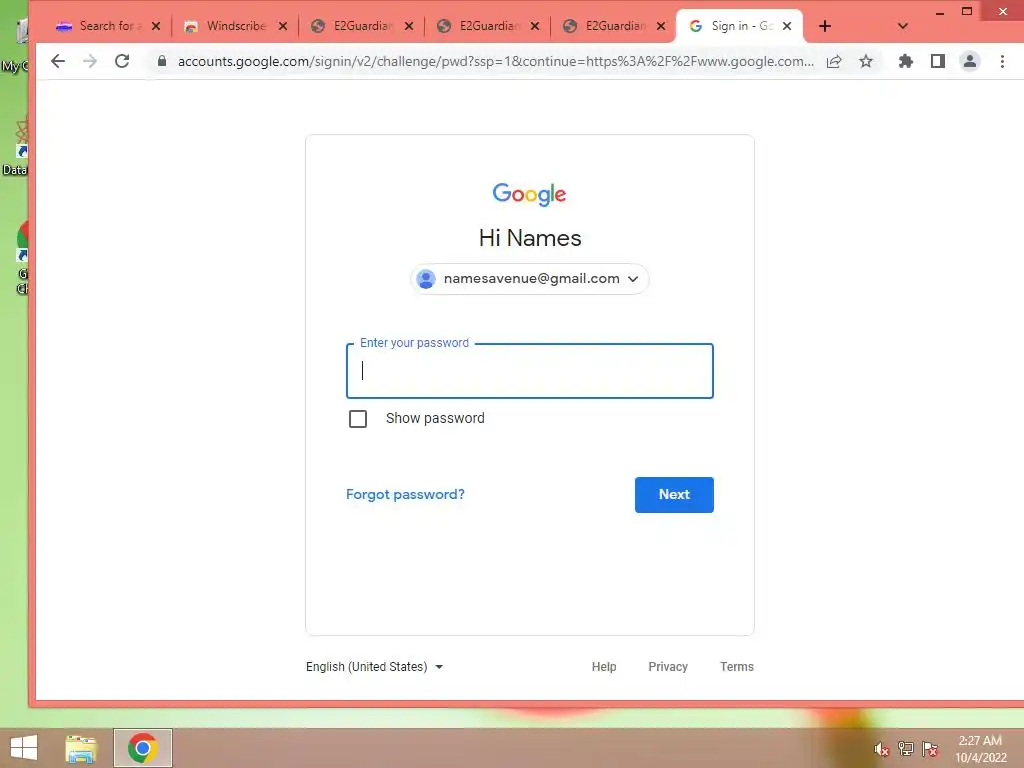
Task: Open the Chrome profile avatar
Action: click(970, 61)
